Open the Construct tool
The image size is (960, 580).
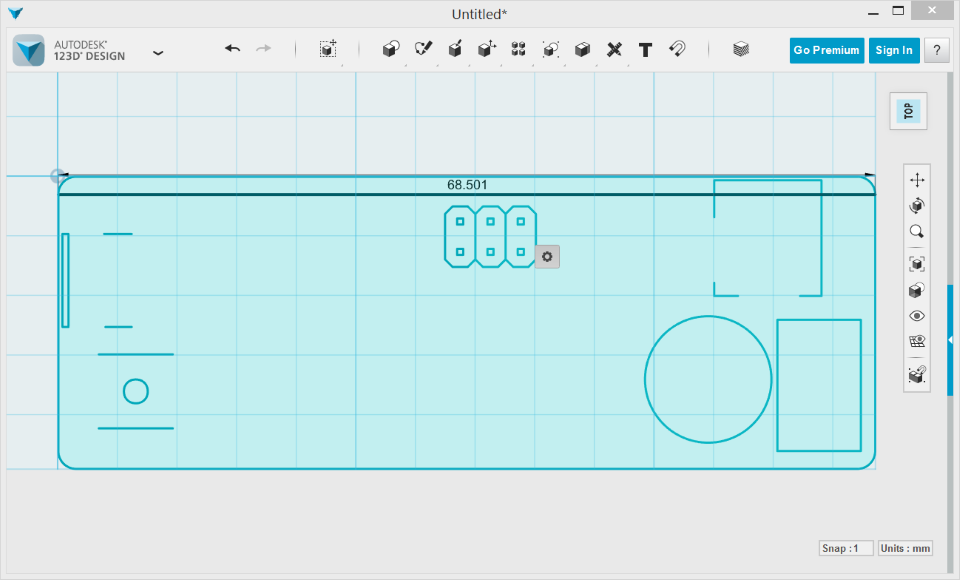click(x=455, y=49)
